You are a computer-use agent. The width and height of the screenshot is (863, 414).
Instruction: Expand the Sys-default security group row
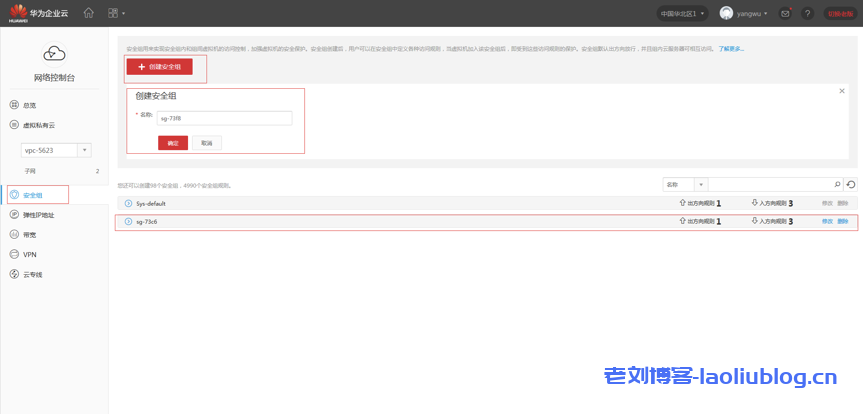pos(128,203)
